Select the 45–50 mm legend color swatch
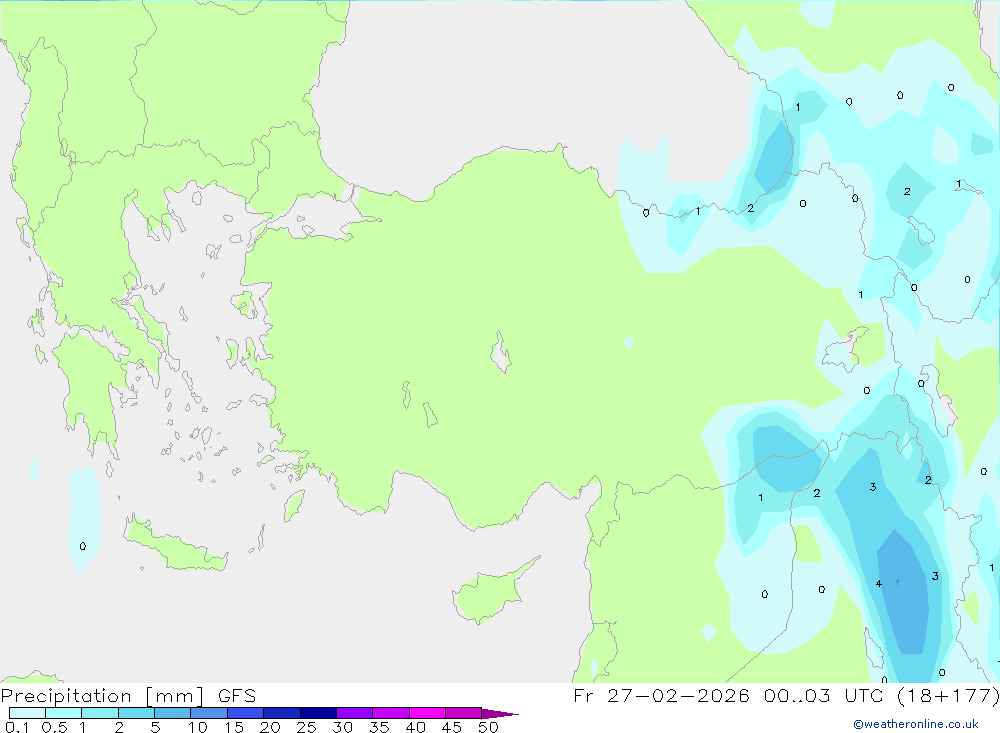Image resolution: width=1000 pixels, height=733 pixels. 464,713
